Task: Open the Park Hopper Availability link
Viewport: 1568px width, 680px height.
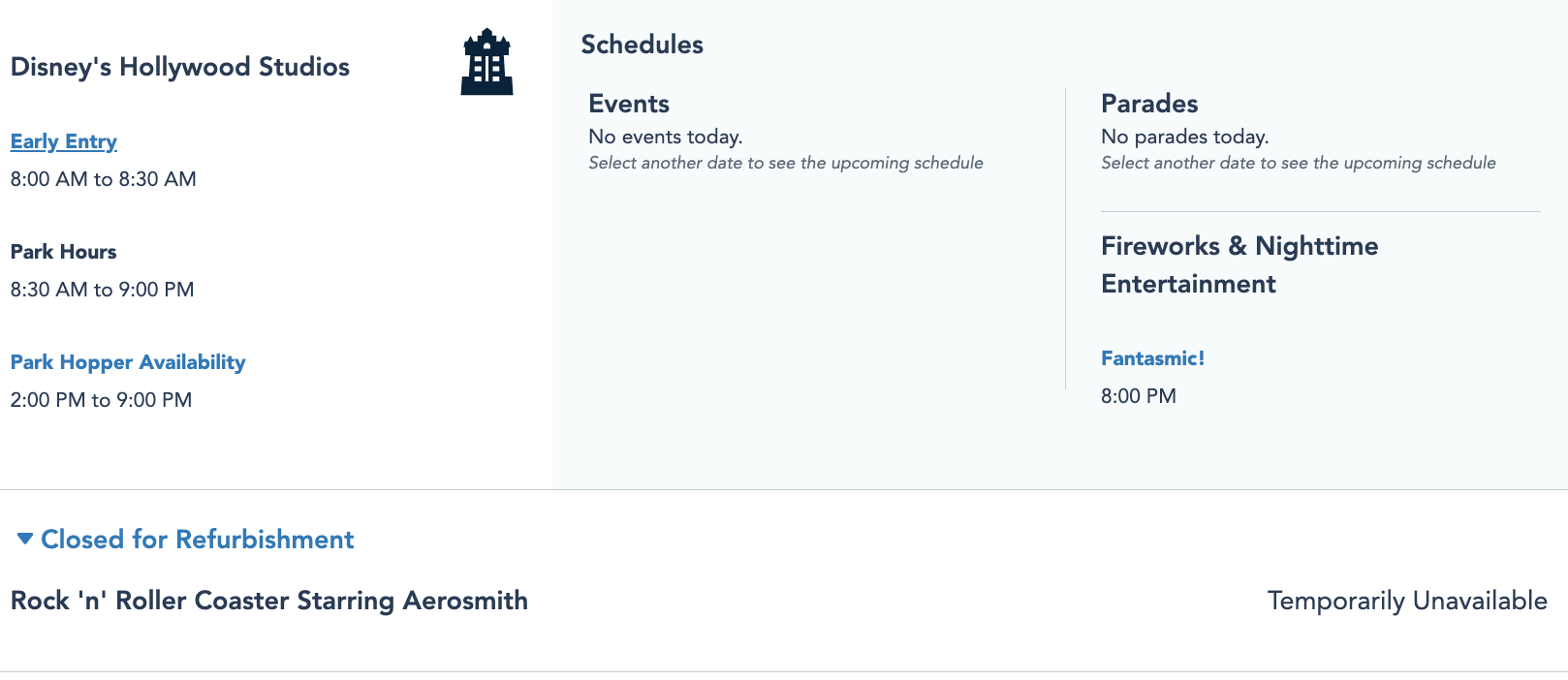Action: (128, 362)
